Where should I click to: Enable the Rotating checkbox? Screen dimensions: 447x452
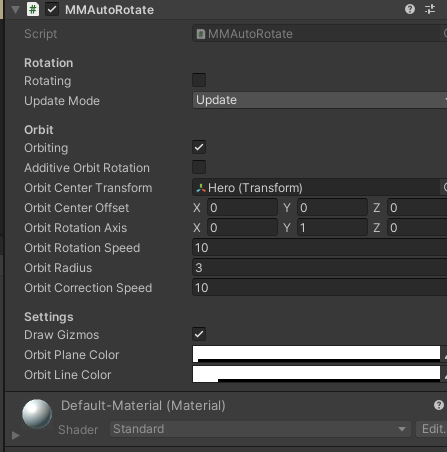coord(199,80)
